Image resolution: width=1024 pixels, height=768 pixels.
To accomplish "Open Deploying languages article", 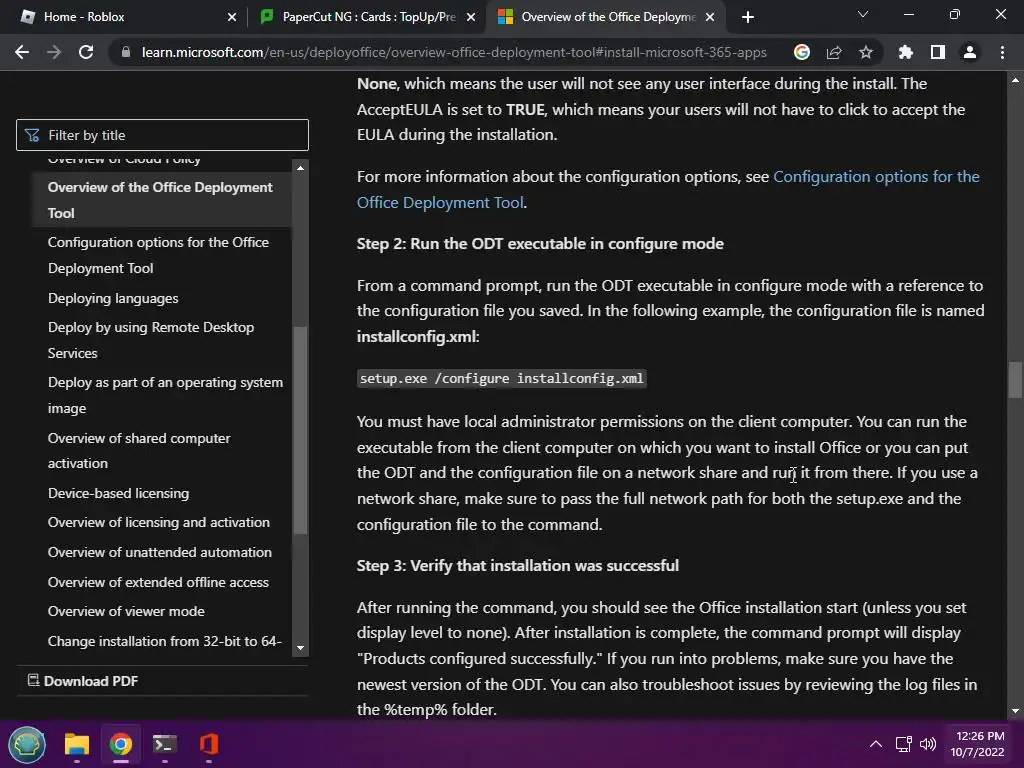I will tap(113, 298).
